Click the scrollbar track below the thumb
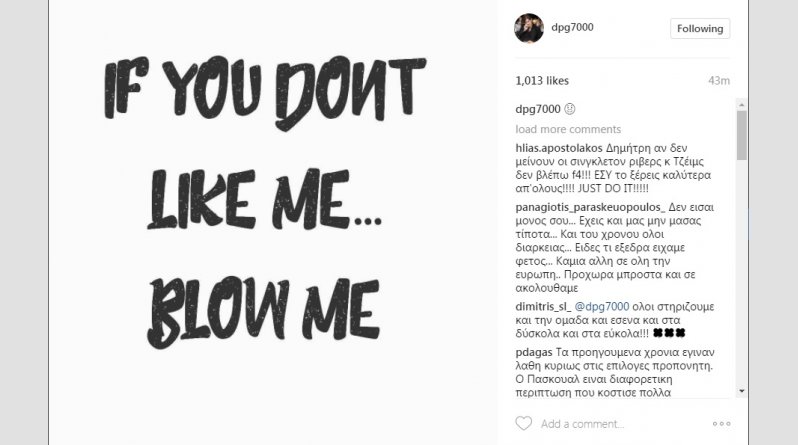This screenshot has height=445, width=798. coord(741,280)
